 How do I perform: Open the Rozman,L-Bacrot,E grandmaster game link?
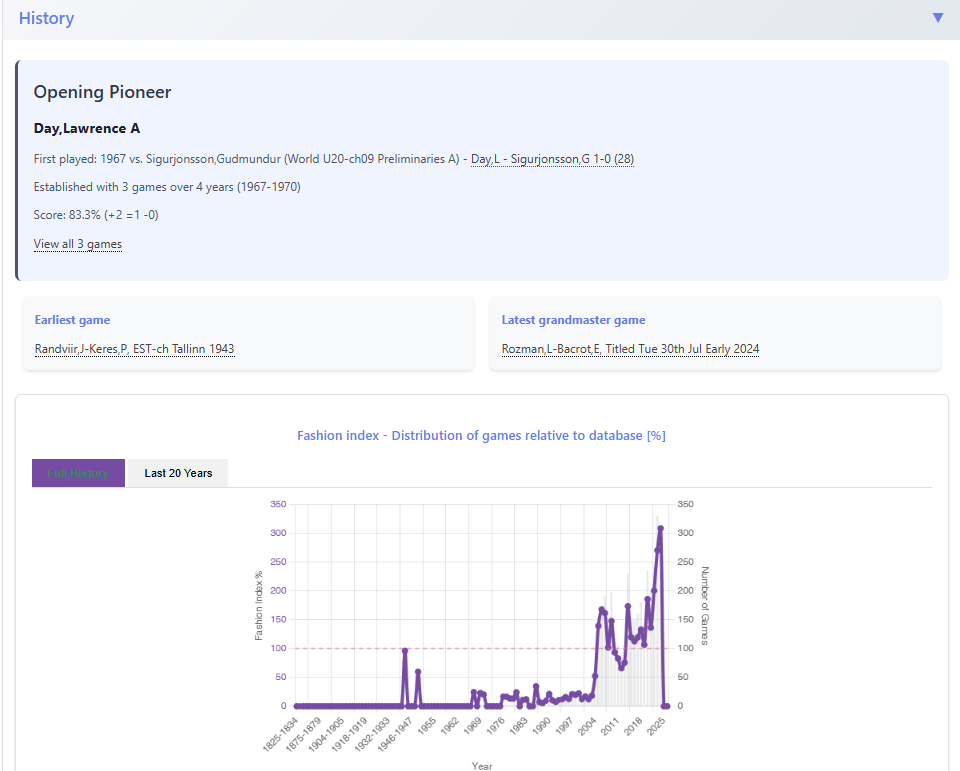point(630,349)
